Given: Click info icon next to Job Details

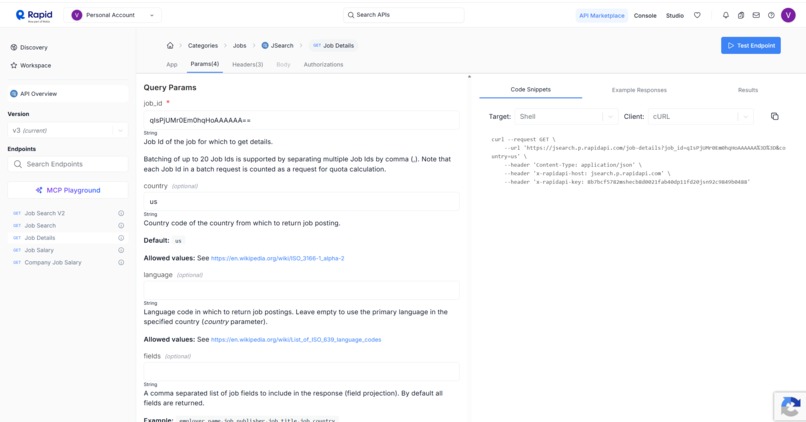Looking at the screenshot, I should pos(121,238).
